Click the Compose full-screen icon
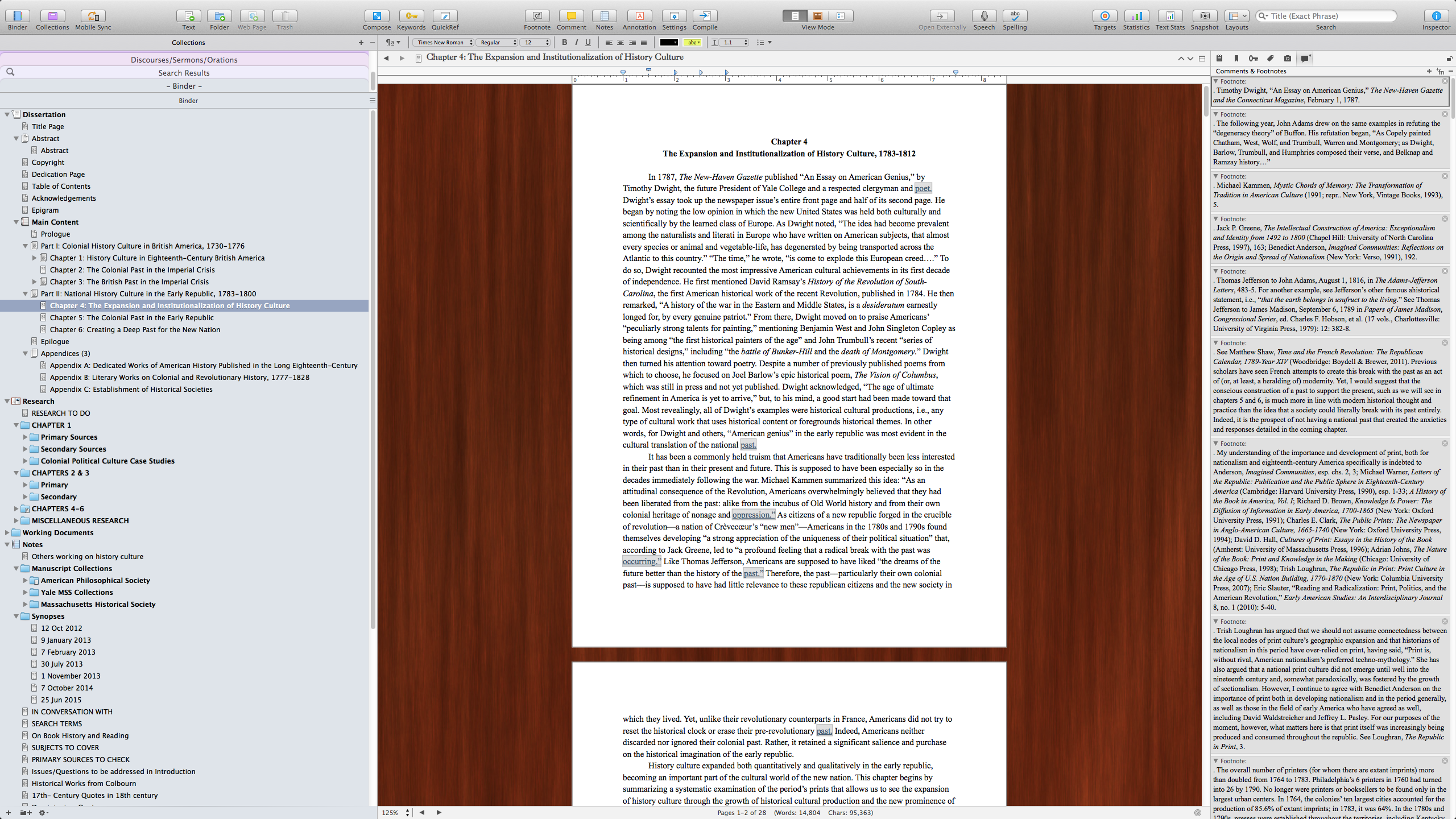The image size is (1456, 819). pos(377,16)
